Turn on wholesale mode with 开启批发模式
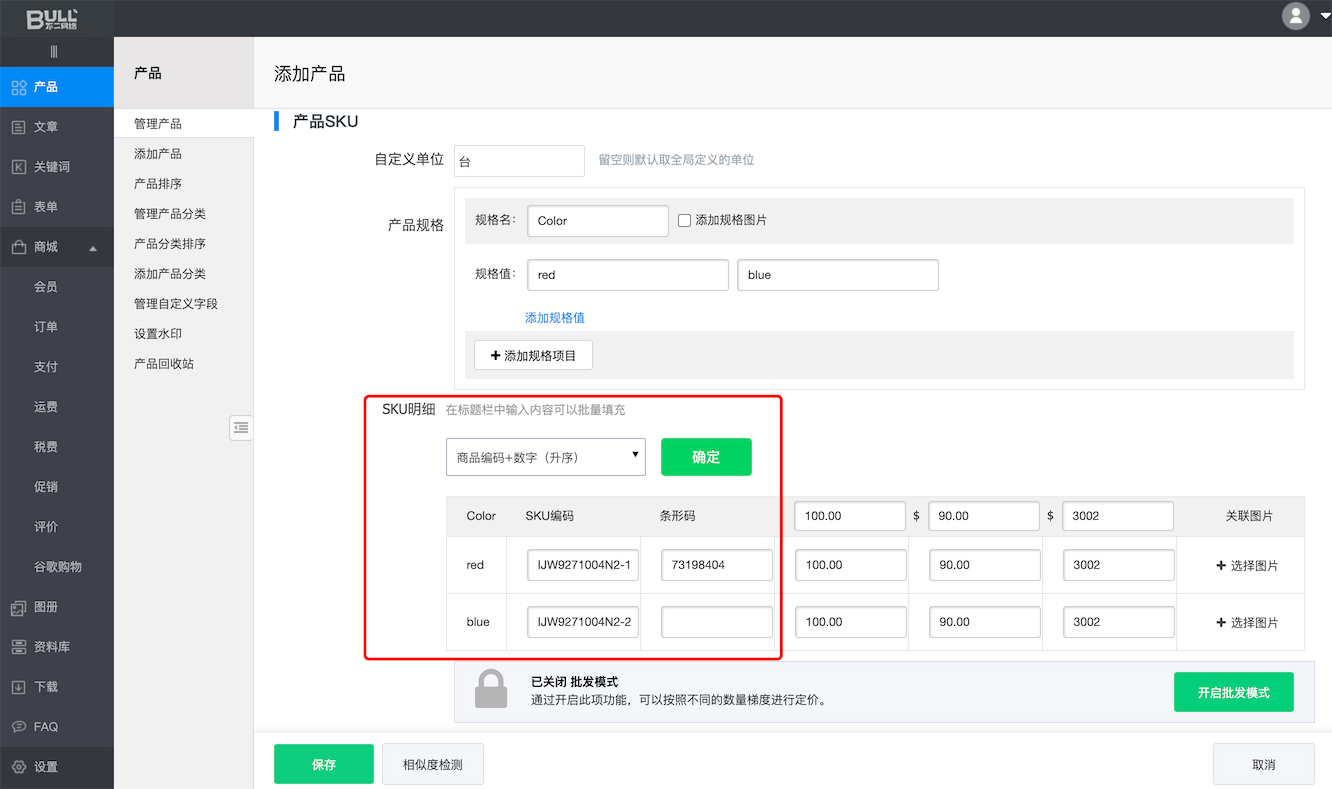The height and width of the screenshot is (789, 1332). (x=1233, y=692)
